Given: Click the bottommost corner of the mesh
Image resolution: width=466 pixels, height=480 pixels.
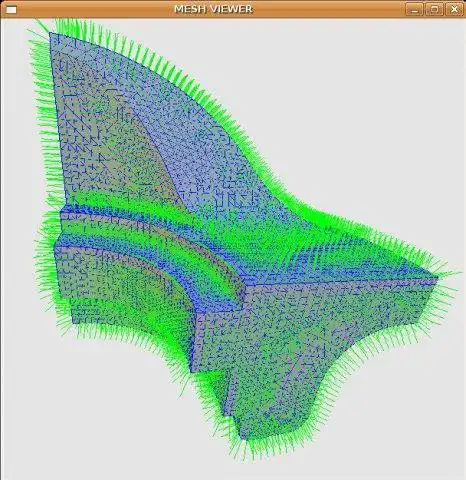Looking at the screenshot, I should [243, 438].
